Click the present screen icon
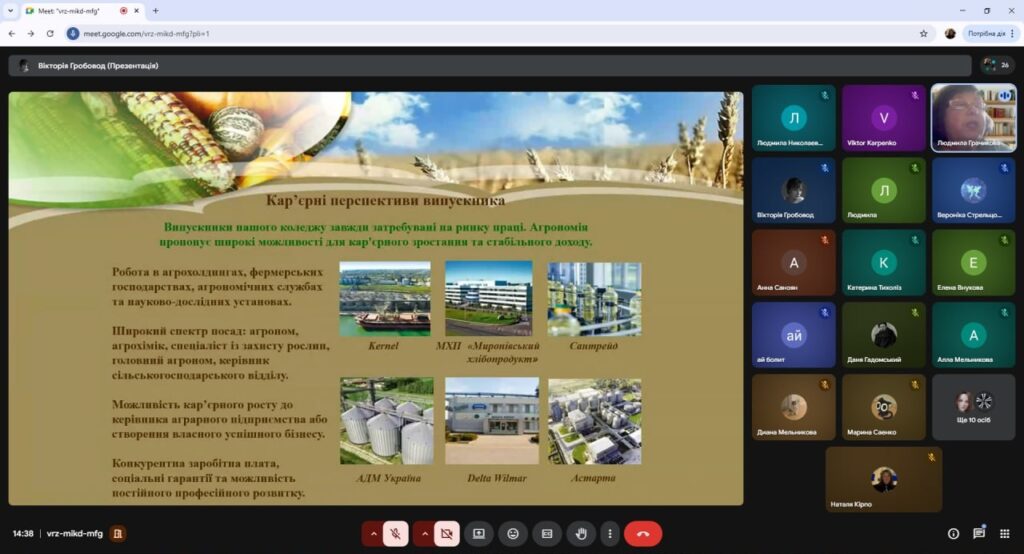The height and width of the screenshot is (554, 1024). coord(479,534)
